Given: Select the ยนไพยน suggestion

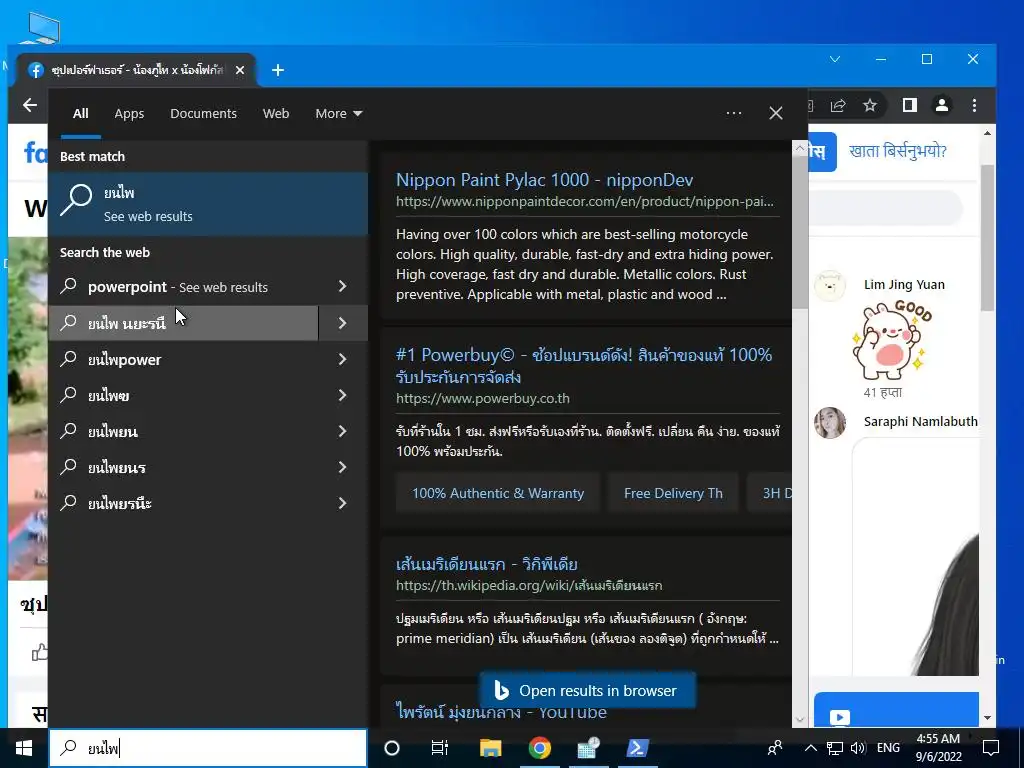Looking at the screenshot, I should [184, 431].
